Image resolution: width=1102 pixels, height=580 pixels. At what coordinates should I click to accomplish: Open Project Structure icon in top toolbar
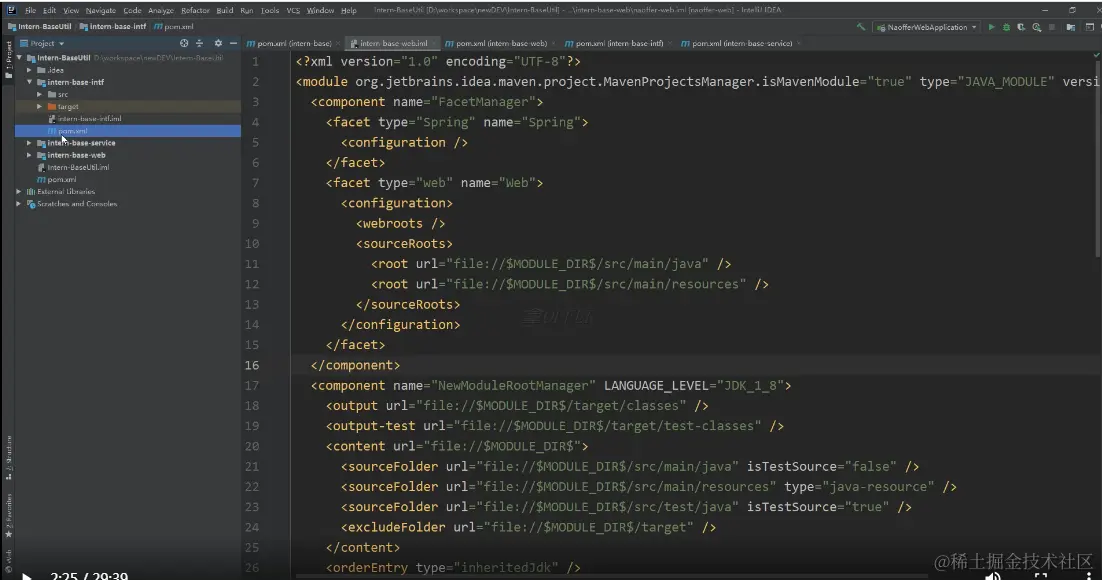(x=1070, y=27)
